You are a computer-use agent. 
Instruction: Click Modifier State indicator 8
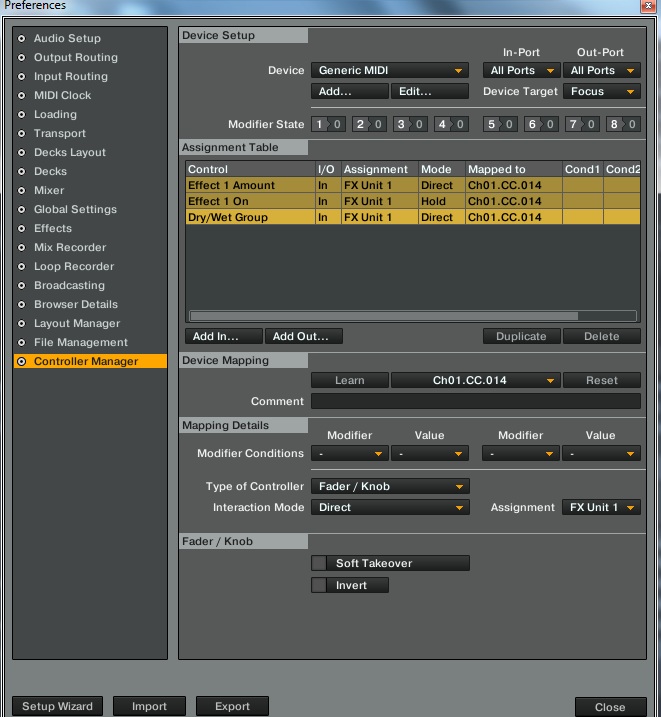[623, 124]
